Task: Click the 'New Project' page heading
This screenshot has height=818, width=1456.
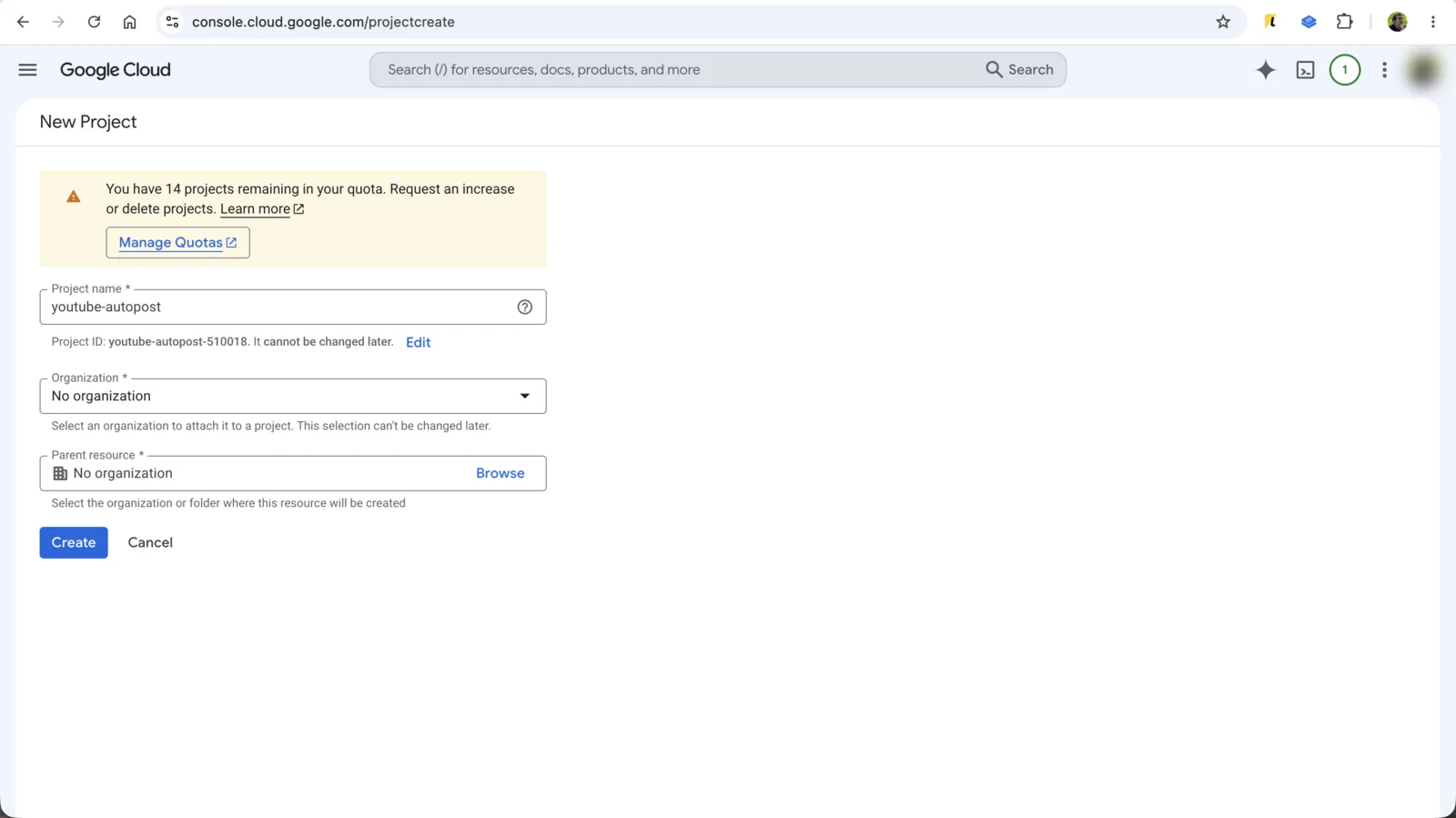Action: click(x=88, y=122)
